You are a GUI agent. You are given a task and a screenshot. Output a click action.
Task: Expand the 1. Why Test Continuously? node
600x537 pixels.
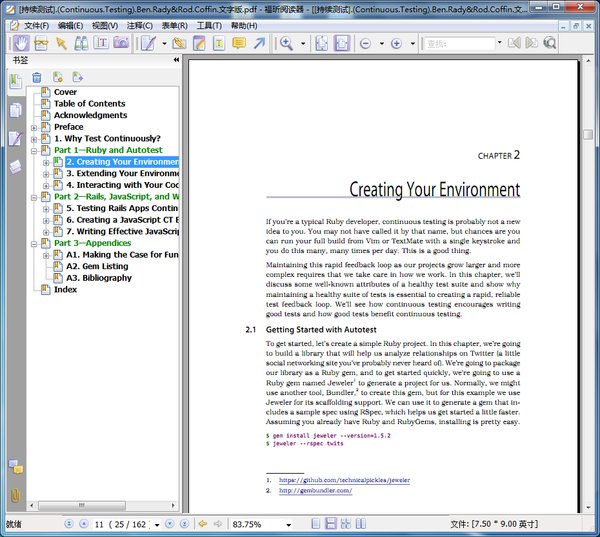(x=34, y=139)
